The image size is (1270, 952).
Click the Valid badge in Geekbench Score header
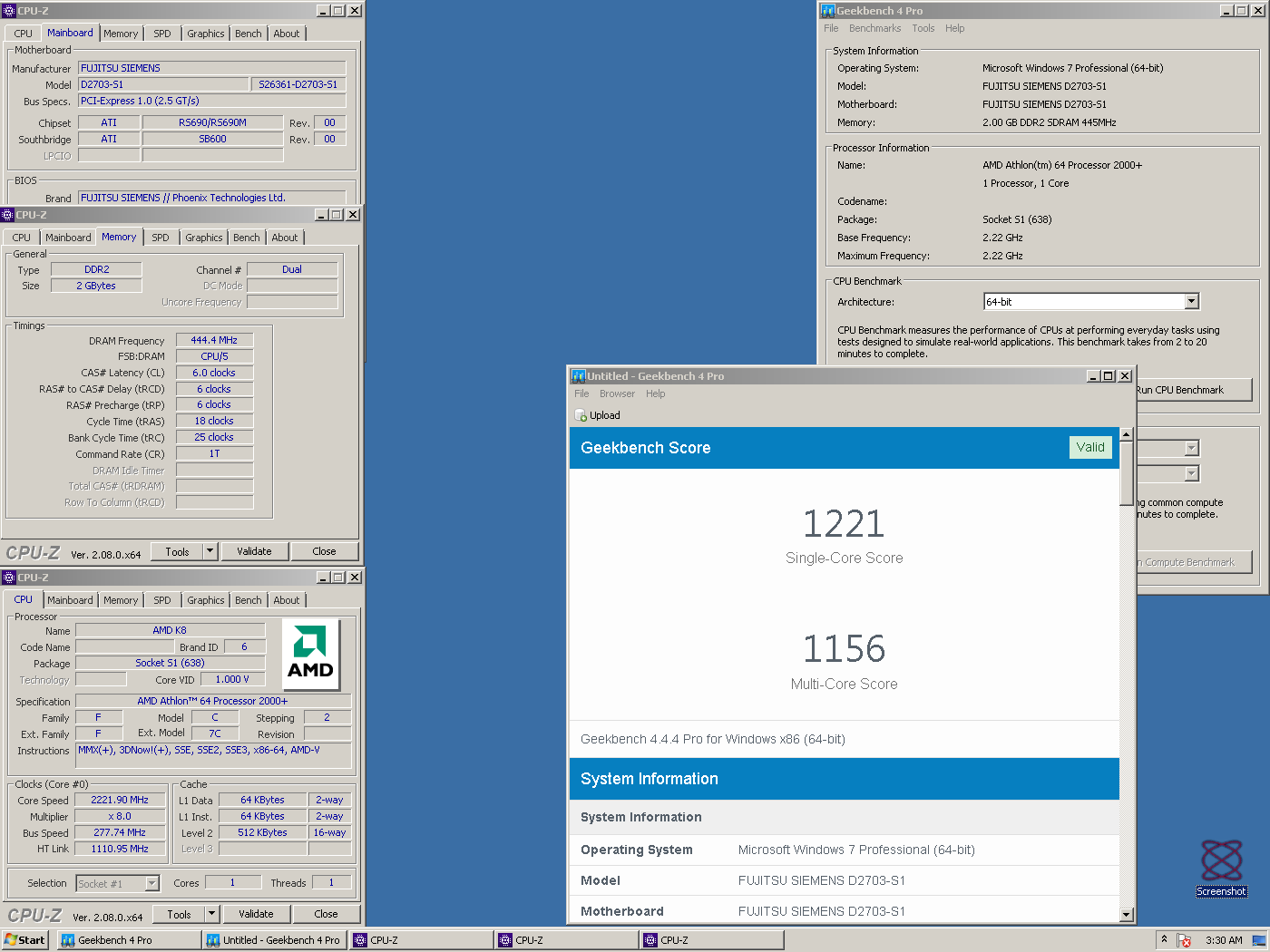click(1090, 447)
